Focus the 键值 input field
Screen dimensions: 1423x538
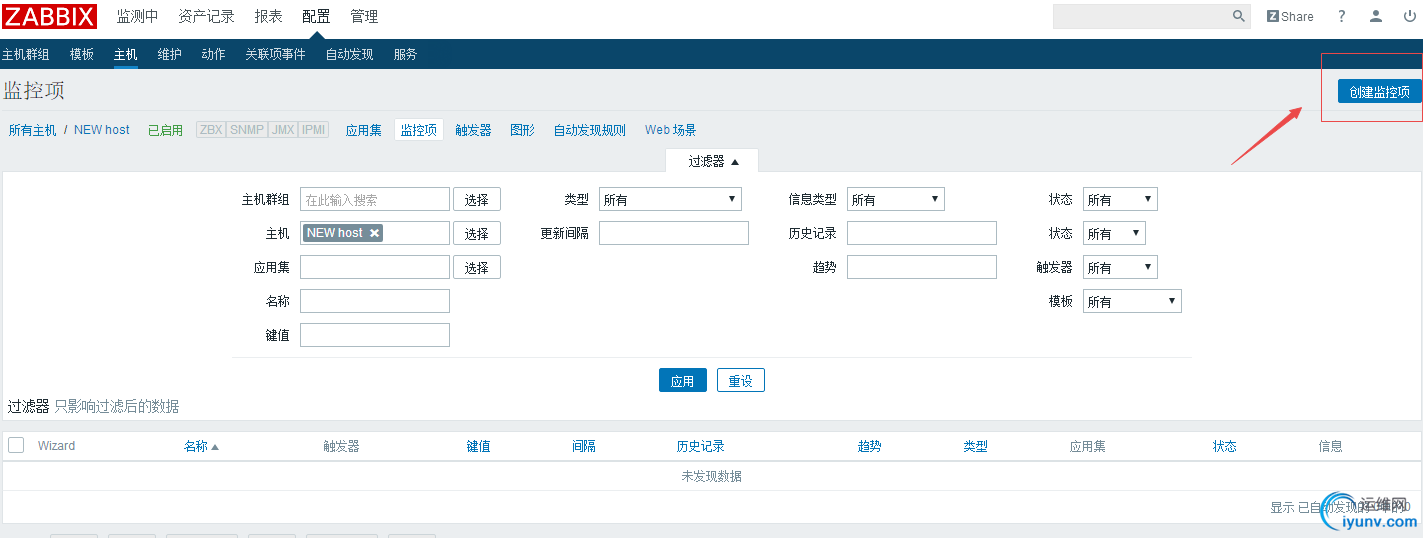tap(375, 335)
